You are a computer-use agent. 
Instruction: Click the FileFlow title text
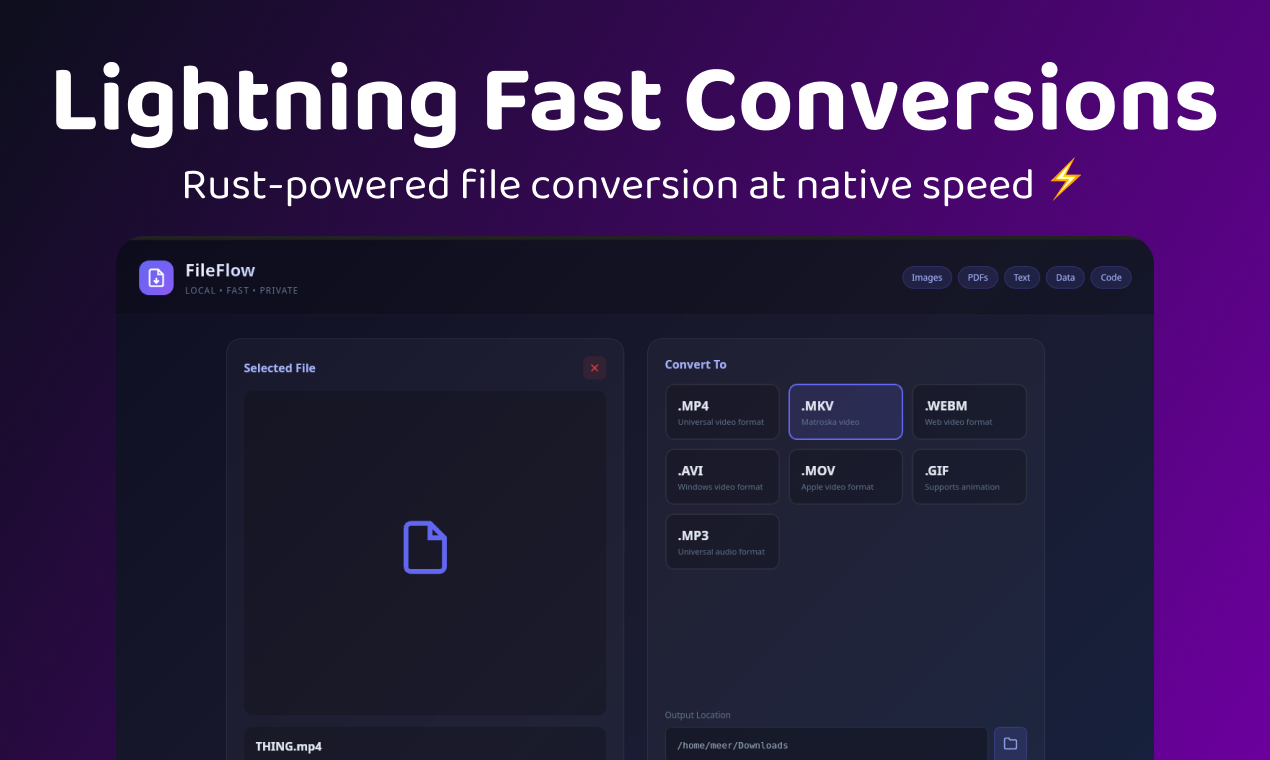pos(219,269)
